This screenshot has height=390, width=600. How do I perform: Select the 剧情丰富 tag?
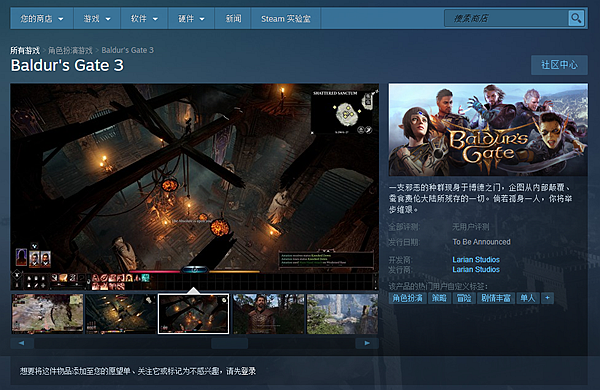[496, 298]
